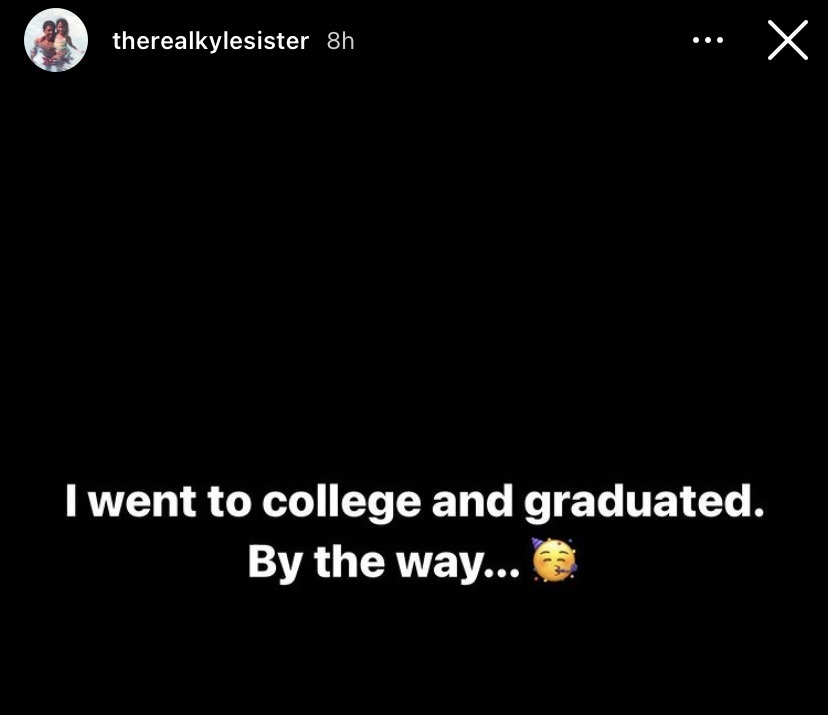Open therealkylesister profile picture

pos(56,41)
